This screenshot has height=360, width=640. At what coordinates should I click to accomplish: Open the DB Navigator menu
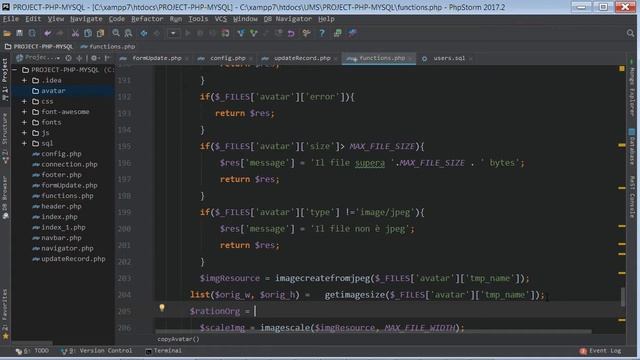[x=287, y=19]
